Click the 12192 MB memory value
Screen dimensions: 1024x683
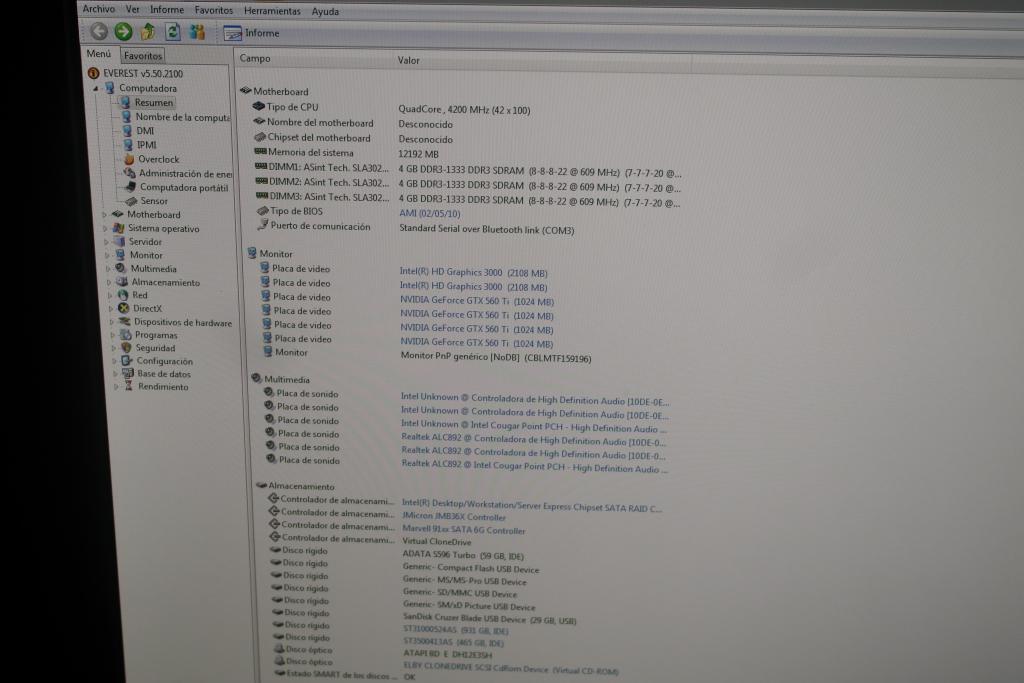419,154
